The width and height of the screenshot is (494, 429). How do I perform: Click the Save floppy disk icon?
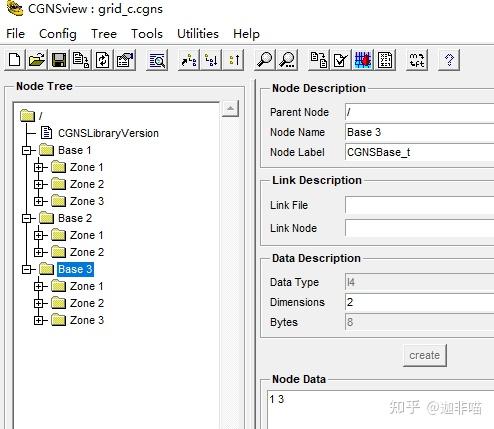click(59, 60)
